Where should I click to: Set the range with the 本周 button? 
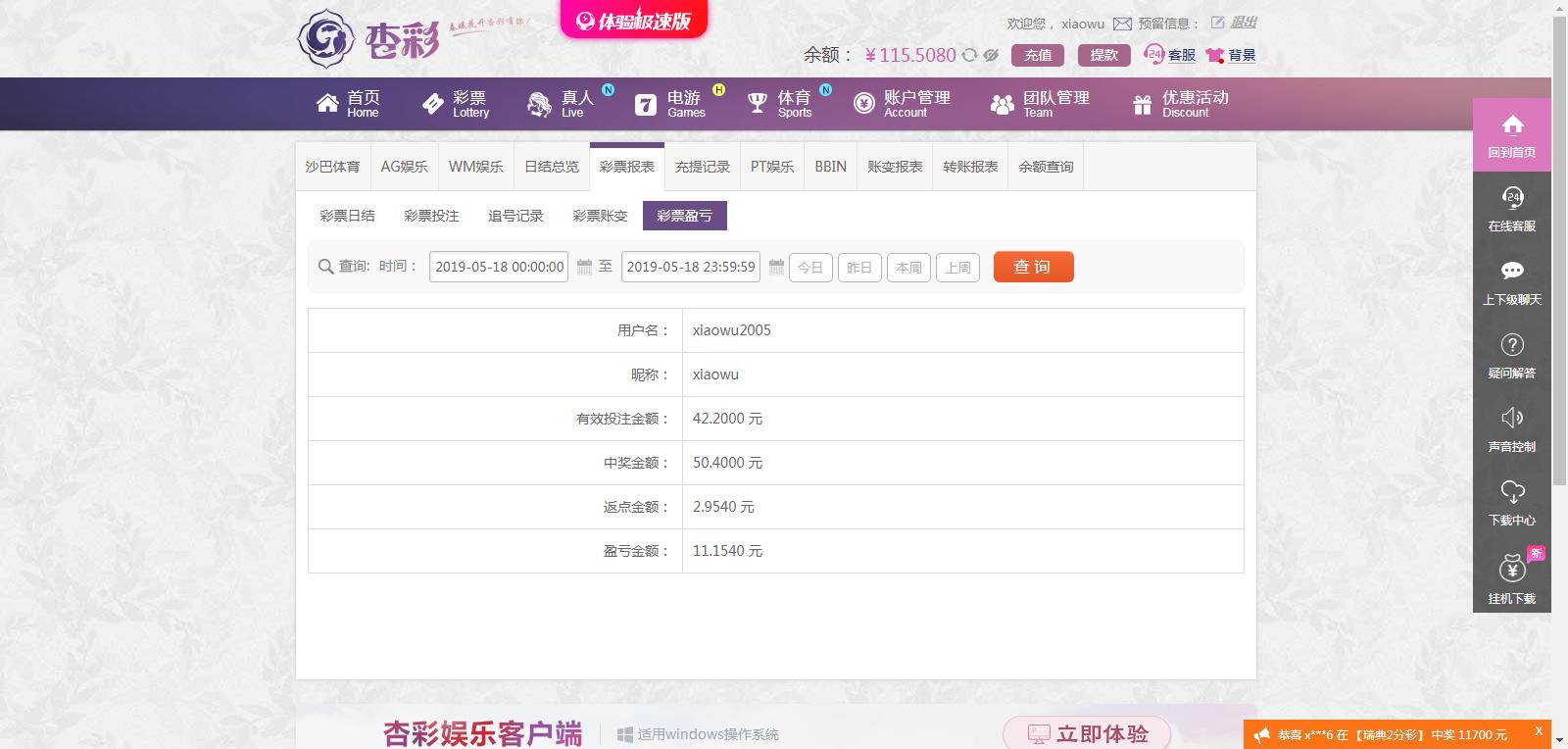(x=908, y=268)
